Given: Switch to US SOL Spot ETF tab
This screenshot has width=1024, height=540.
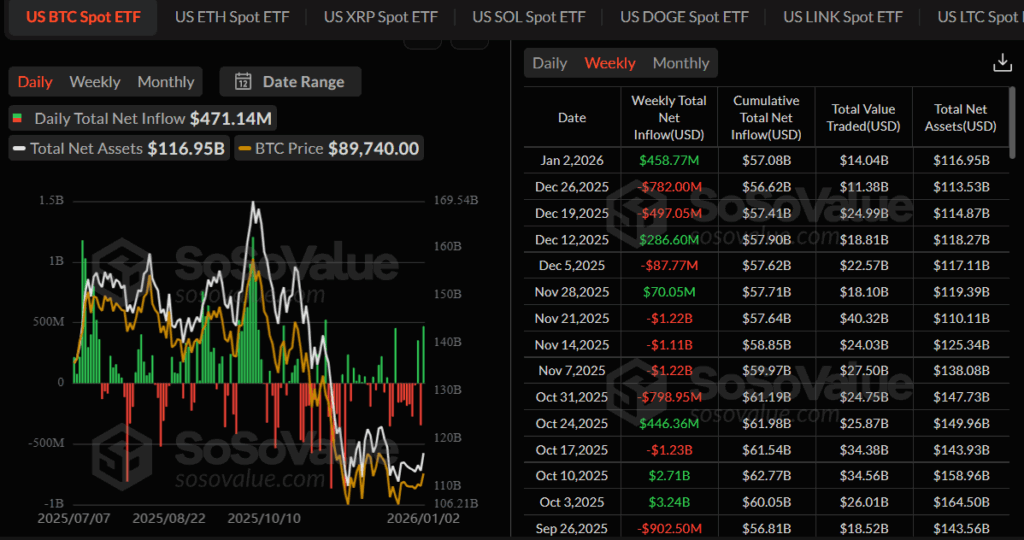Looking at the screenshot, I should coord(529,17).
